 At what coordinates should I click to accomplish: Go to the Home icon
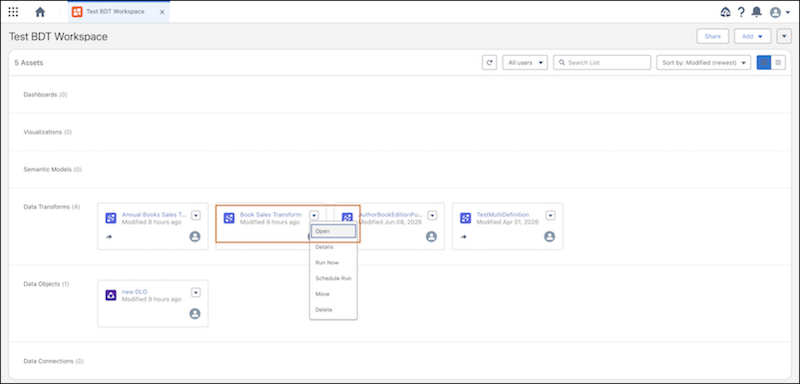click(40, 12)
